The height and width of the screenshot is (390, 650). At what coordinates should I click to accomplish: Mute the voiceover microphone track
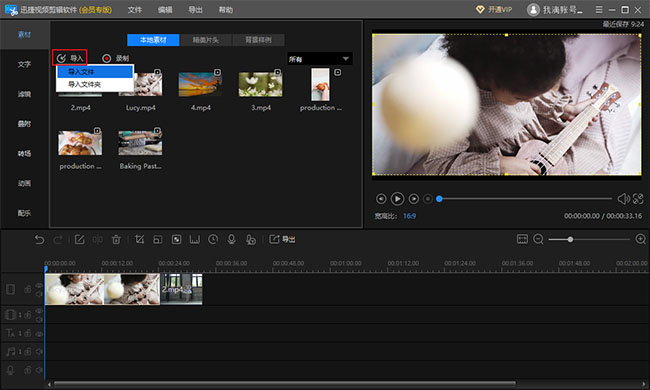click(x=39, y=370)
